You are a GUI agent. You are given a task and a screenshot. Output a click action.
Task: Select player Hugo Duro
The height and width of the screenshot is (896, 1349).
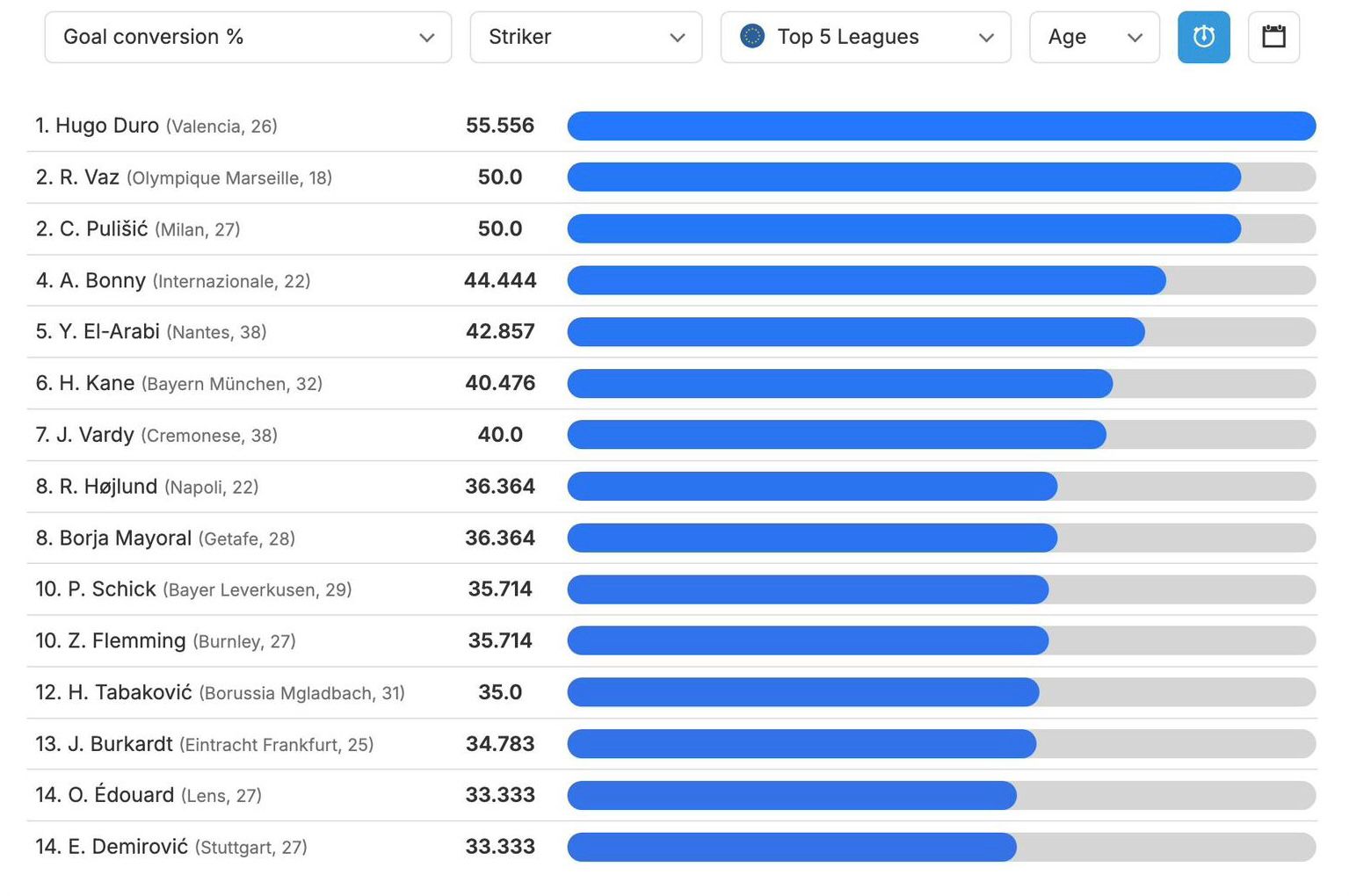[106, 126]
